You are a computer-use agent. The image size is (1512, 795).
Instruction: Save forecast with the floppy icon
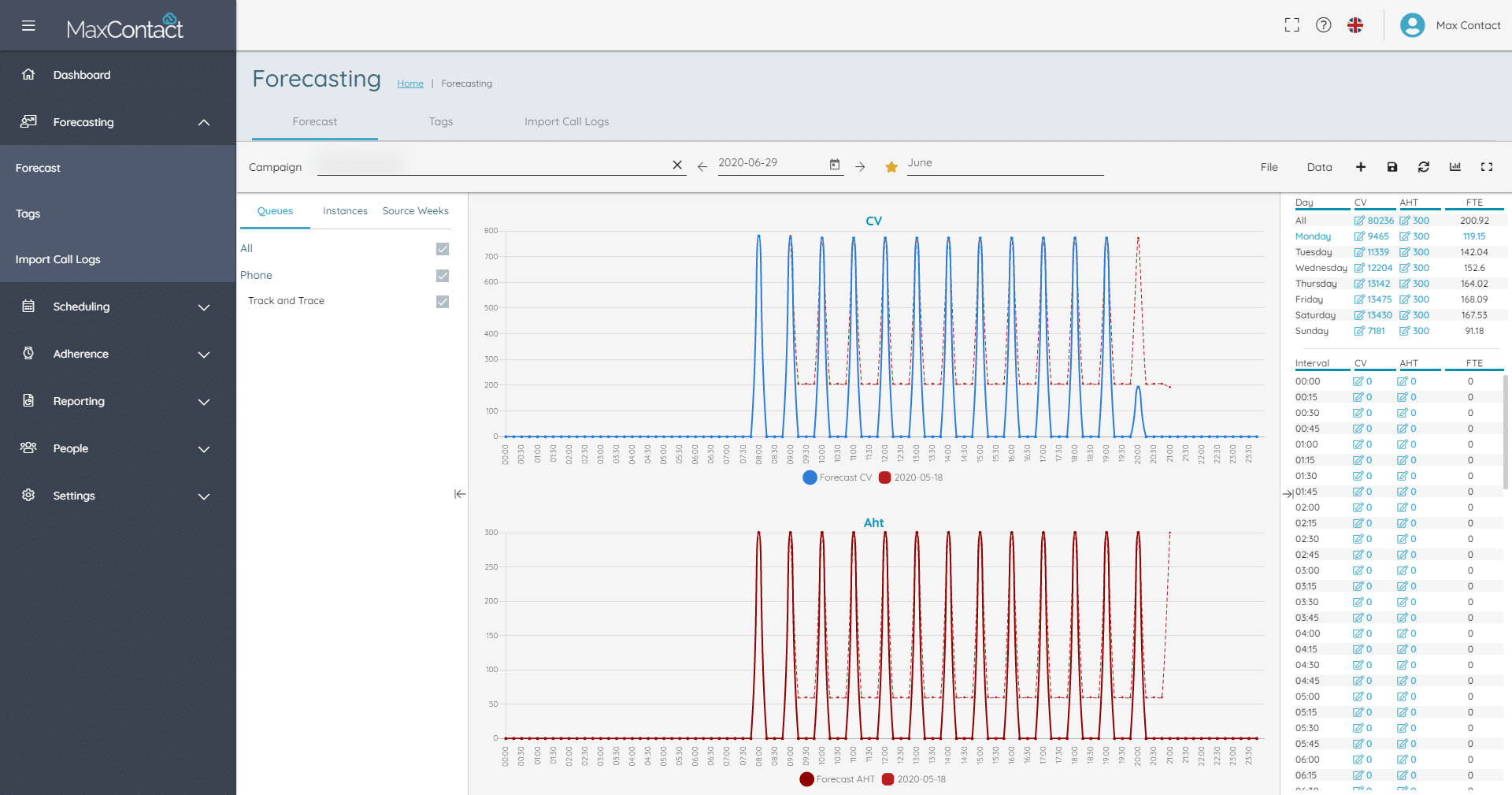(1392, 167)
